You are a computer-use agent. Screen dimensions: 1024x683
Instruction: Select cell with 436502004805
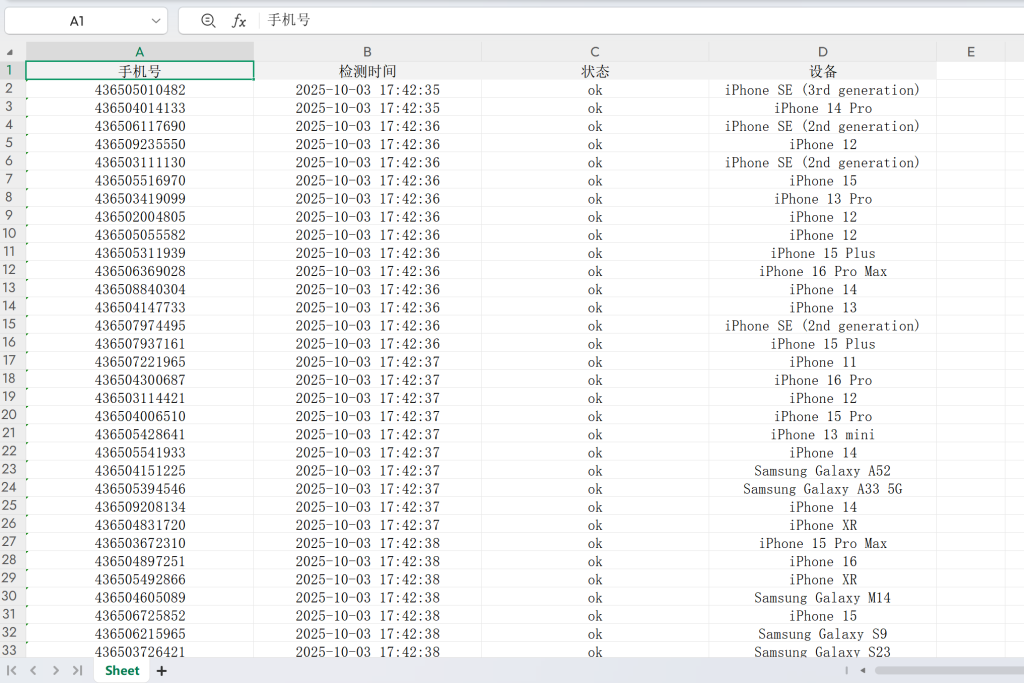point(140,217)
